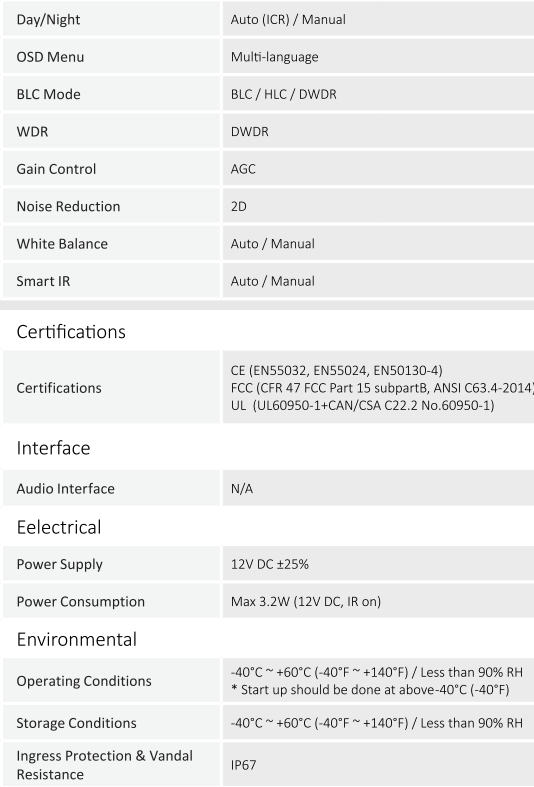Click the UL60950-1 certification text

pyautogui.click(x=362, y=405)
